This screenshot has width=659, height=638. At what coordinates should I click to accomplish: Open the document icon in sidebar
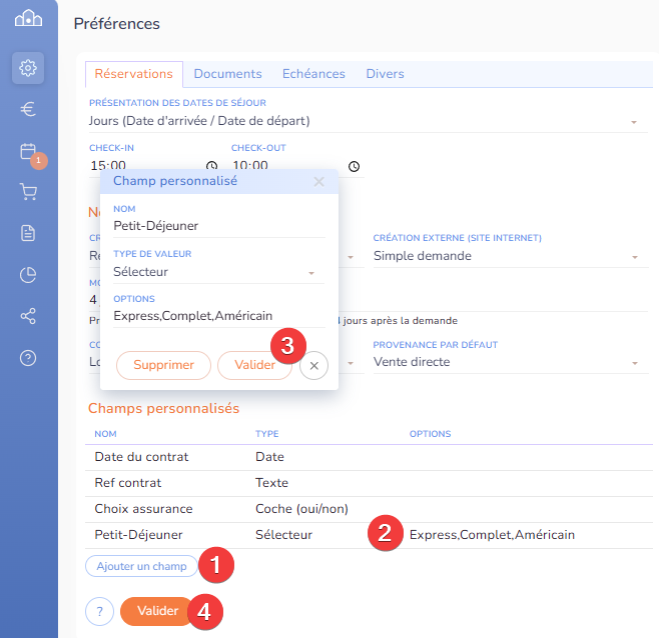point(28,233)
